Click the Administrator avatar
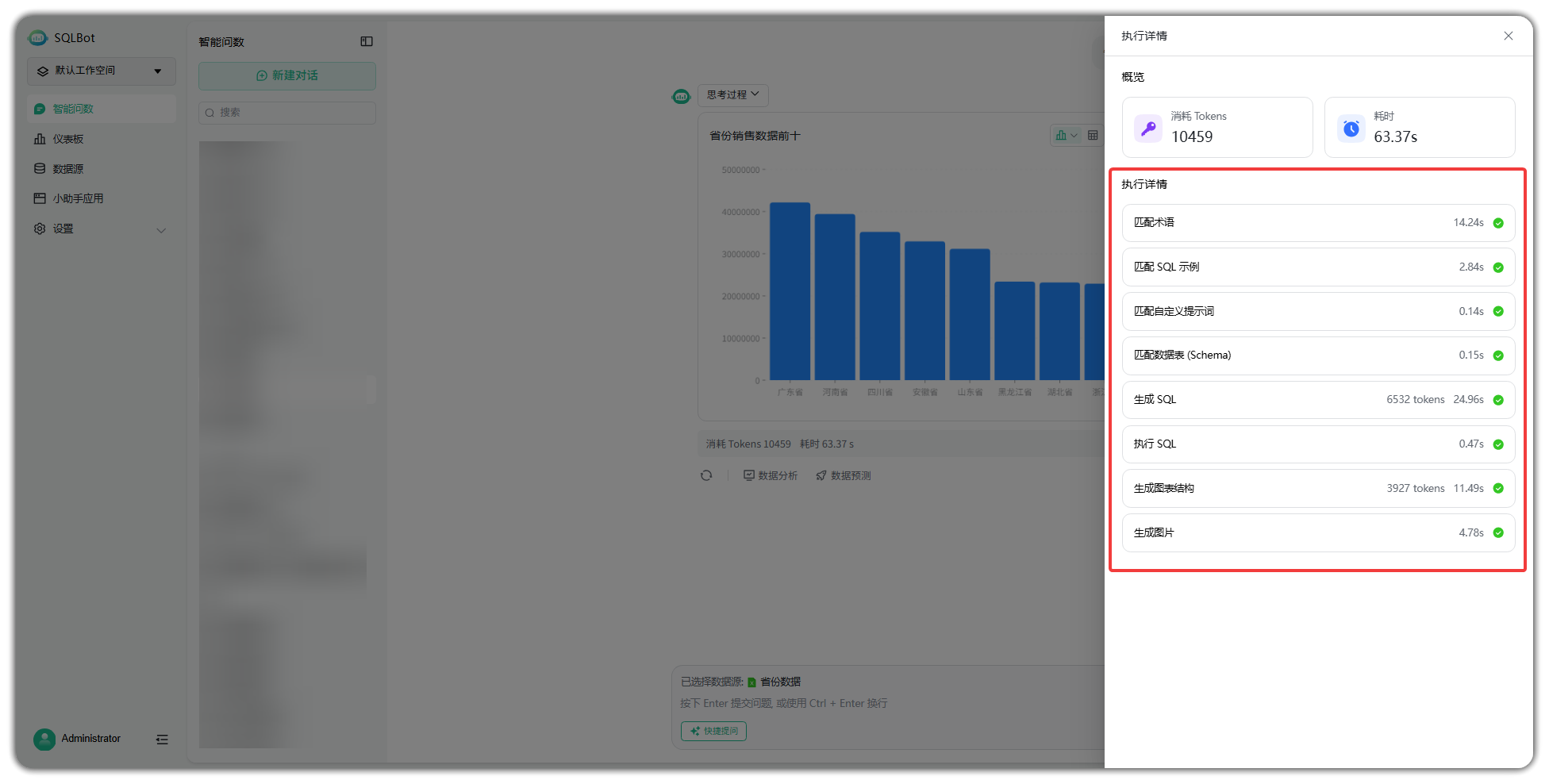The image size is (1549, 784). pos(44,739)
